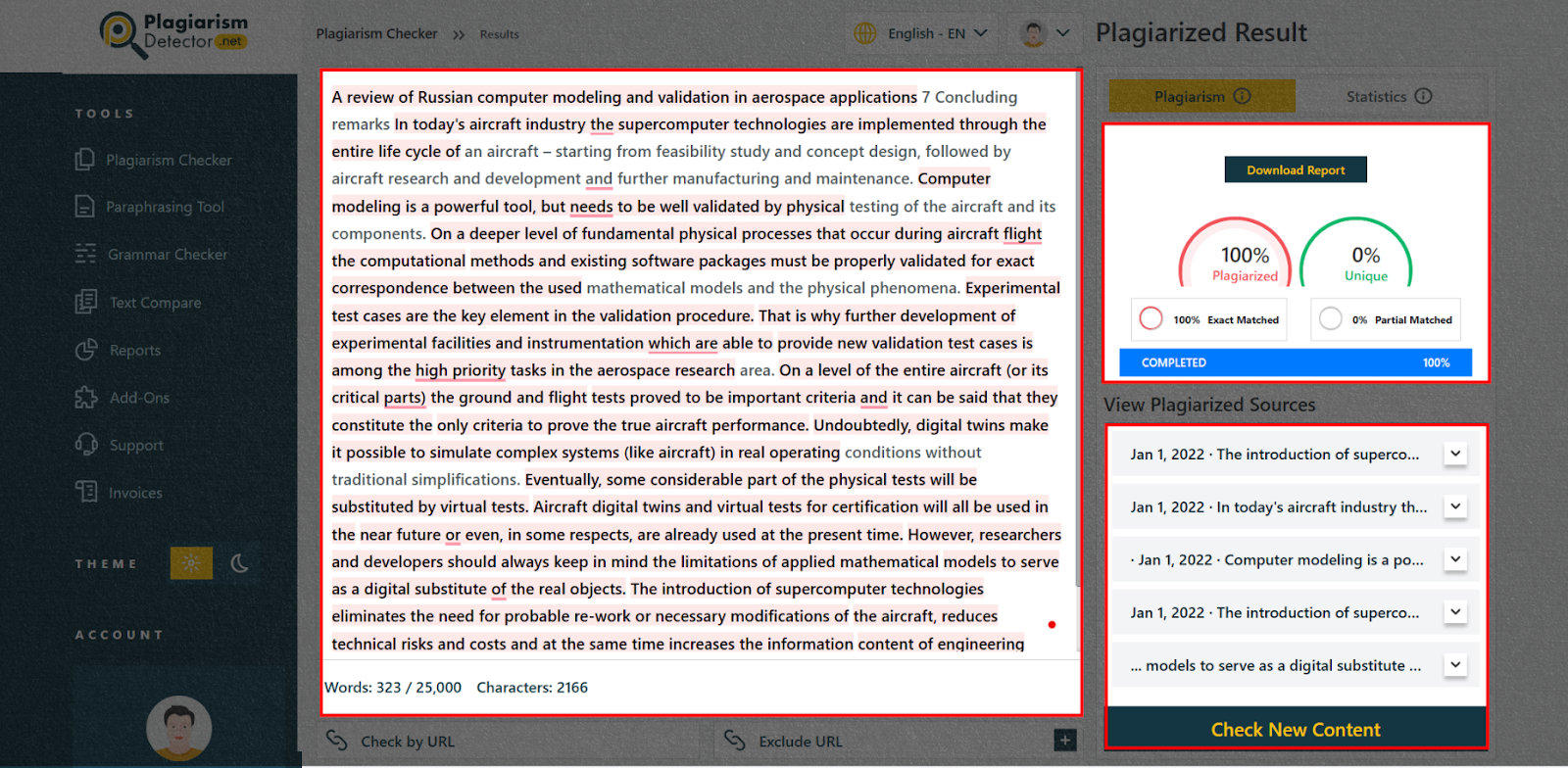1568x768 pixels.
Task: Click the Plagiarism Checker sidebar icon
Action: [x=85, y=160]
